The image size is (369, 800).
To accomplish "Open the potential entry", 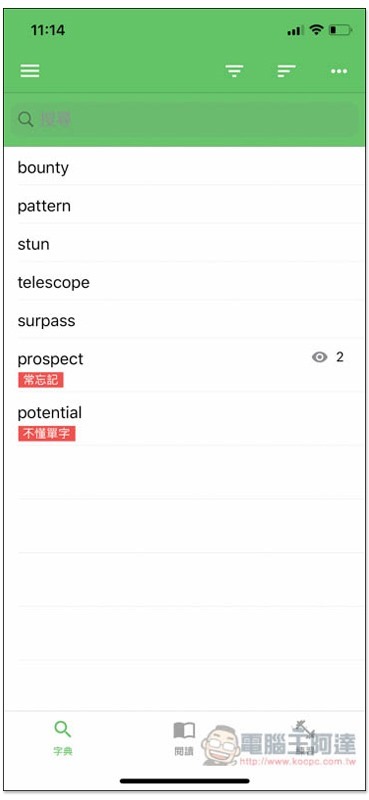I will tap(184, 419).
